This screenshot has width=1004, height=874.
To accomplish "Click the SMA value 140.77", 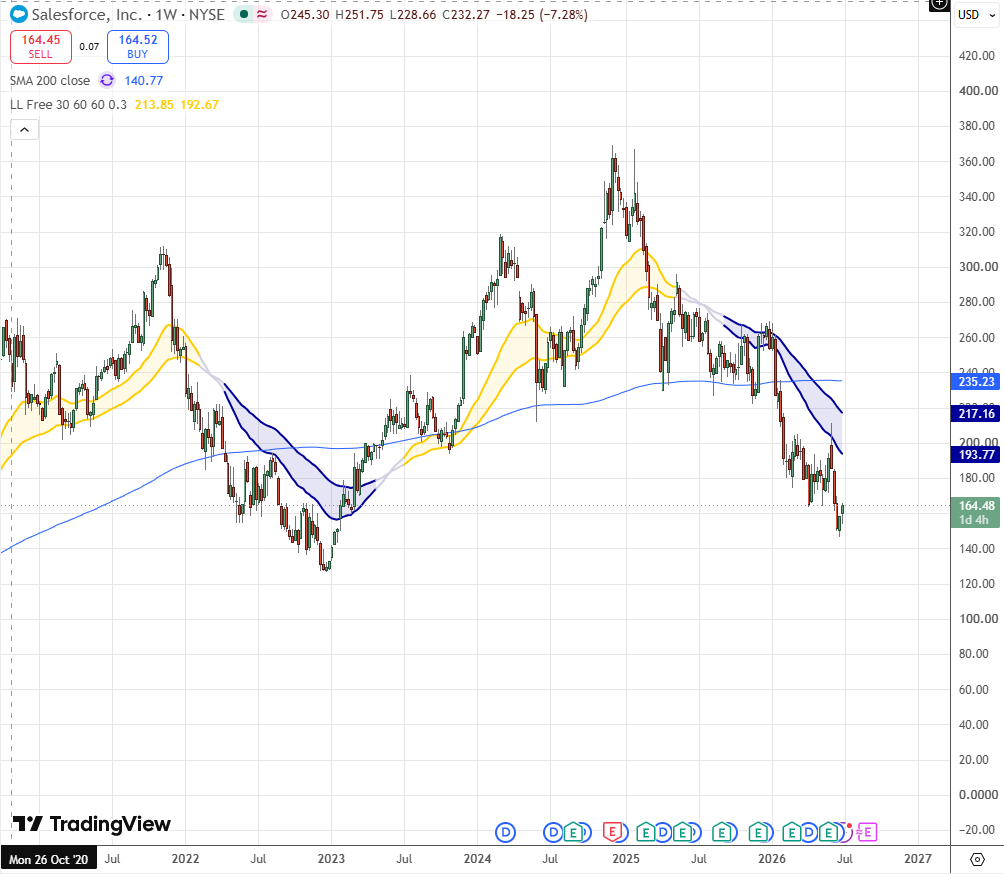I will point(143,81).
